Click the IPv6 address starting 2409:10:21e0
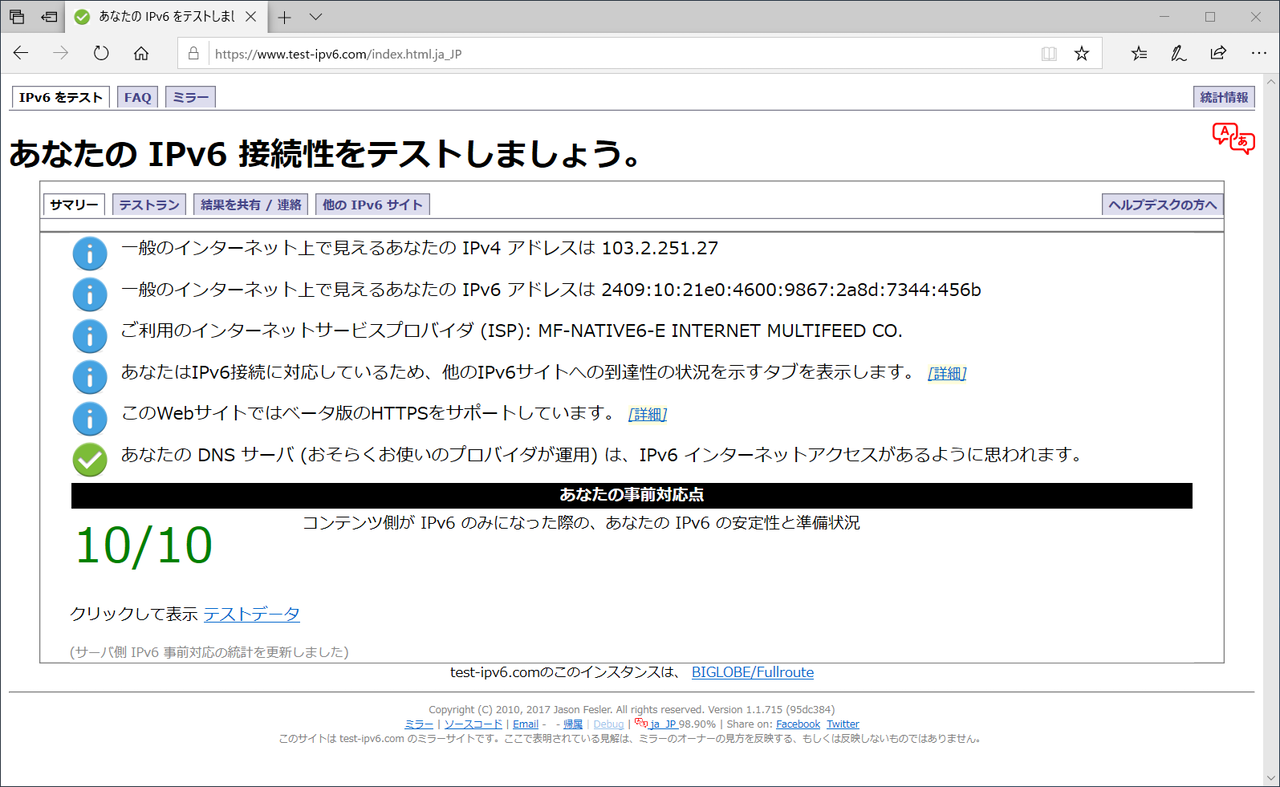Viewport: 1280px width, 787px height. (x=791, y=290)
